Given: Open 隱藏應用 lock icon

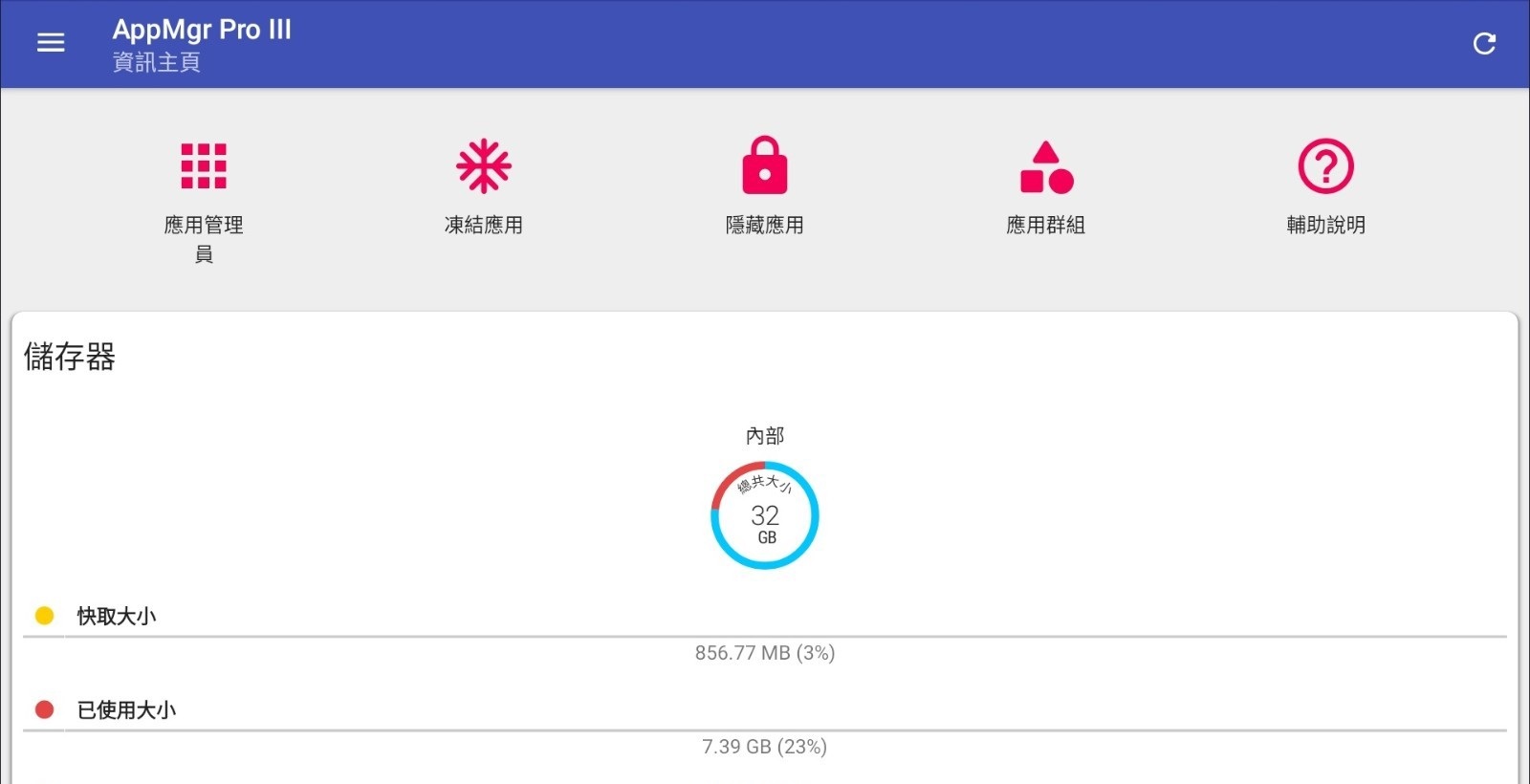Looking at the screenshot, I should coord(765,165).
